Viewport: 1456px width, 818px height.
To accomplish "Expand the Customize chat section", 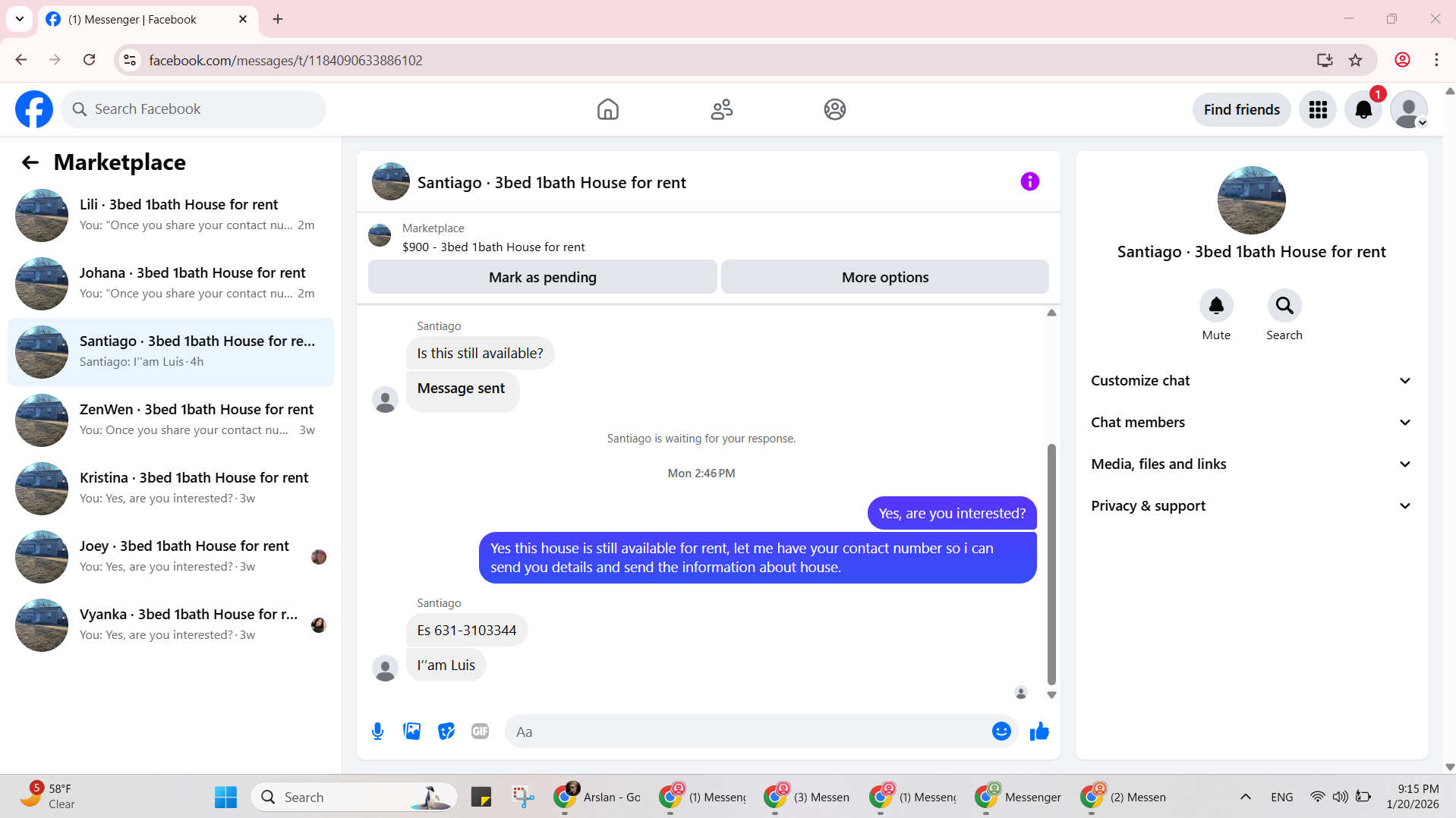I will pos(1252,381).
